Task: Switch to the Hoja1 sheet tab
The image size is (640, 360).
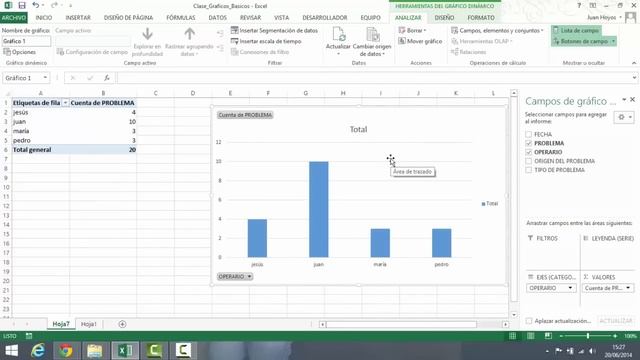Action: coord(89,324)
